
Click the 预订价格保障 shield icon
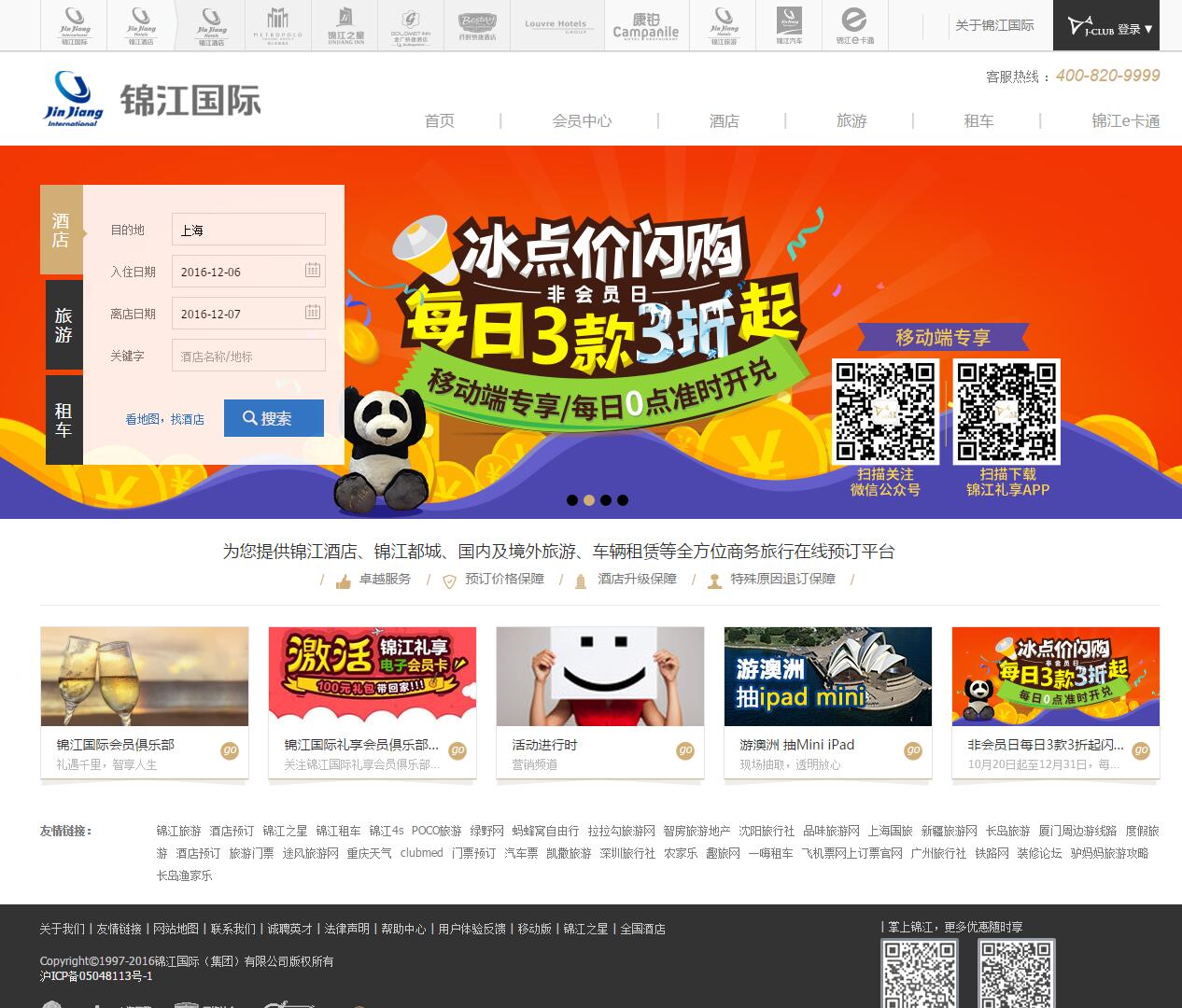tap(449, 581)
